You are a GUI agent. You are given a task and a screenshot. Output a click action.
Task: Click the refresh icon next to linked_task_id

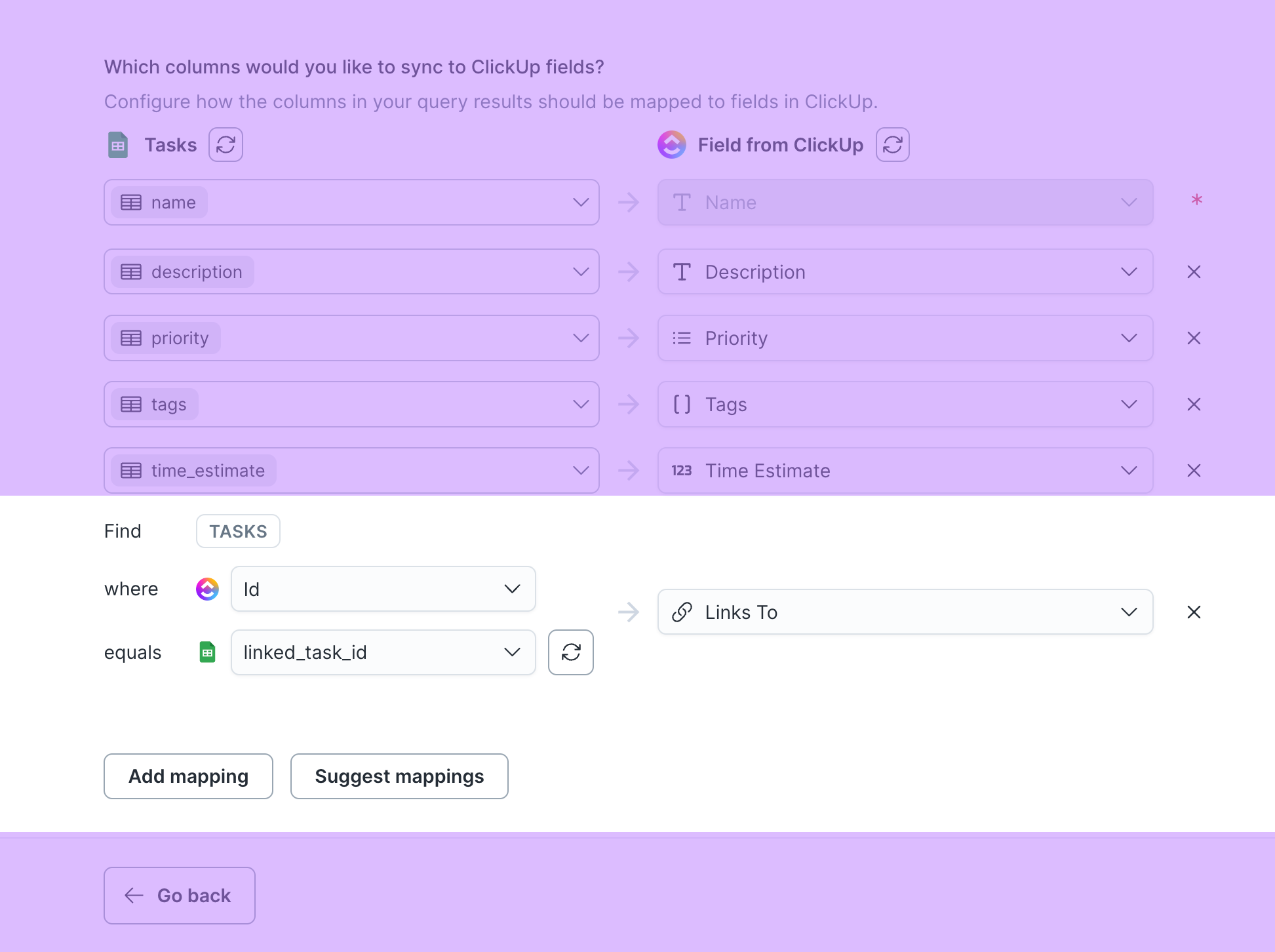(x=571, y=652)
